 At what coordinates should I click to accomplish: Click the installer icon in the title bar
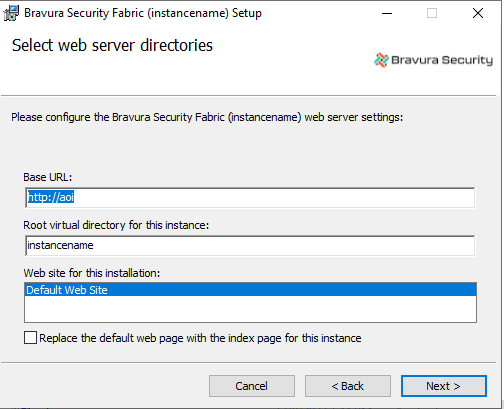11,13
